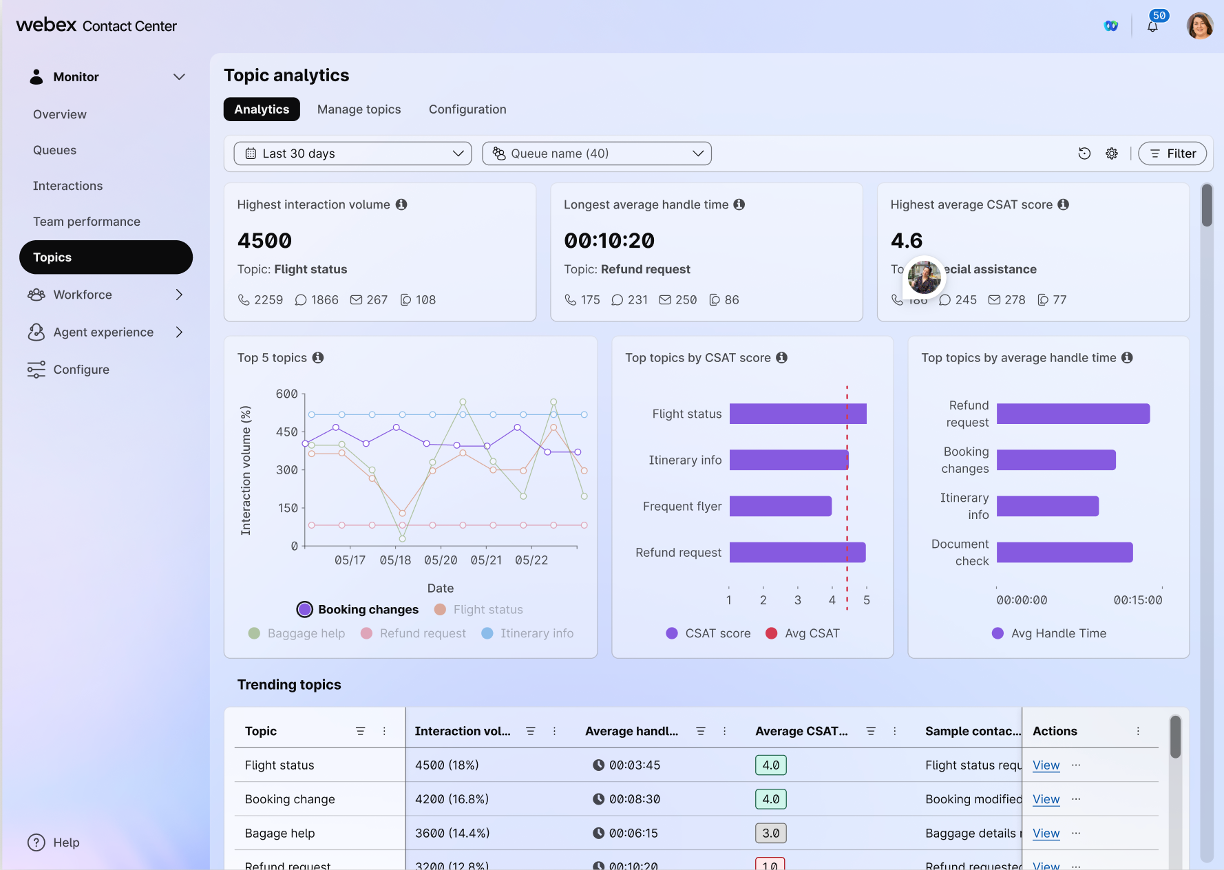Viewport: 1224px width, 870px height.
Task: Open more options for Flight status row
Action: [x=1076, y=765]
